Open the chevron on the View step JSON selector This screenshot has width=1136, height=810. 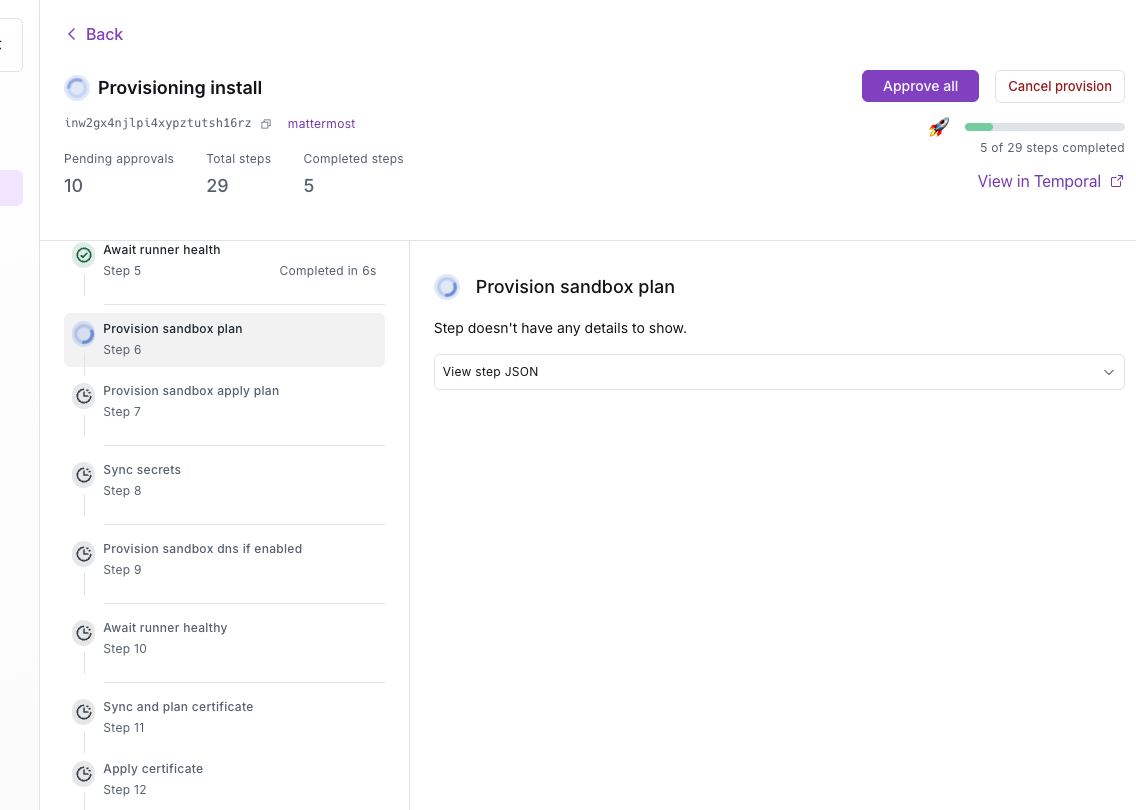(1108, 371)
